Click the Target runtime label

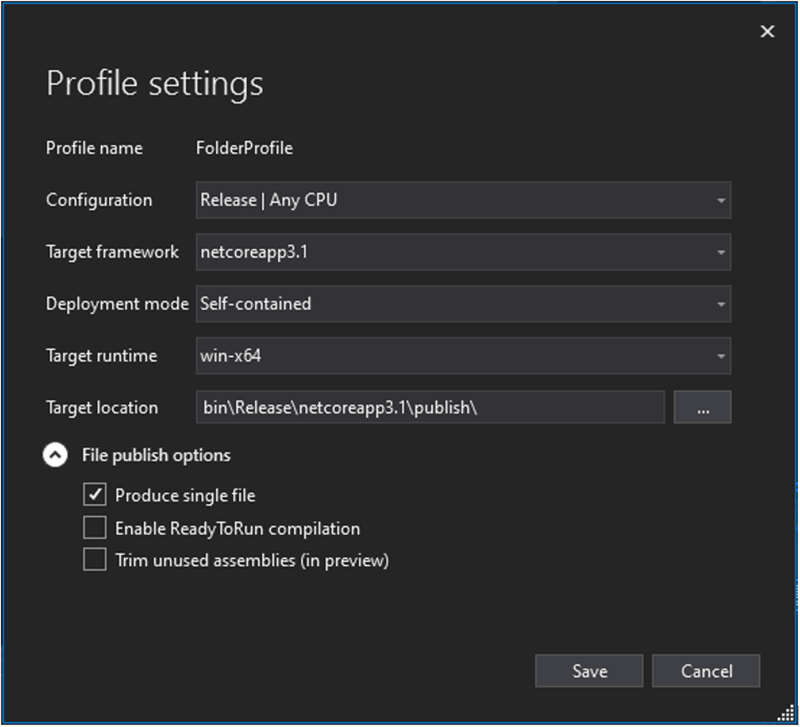coord(102,356)
